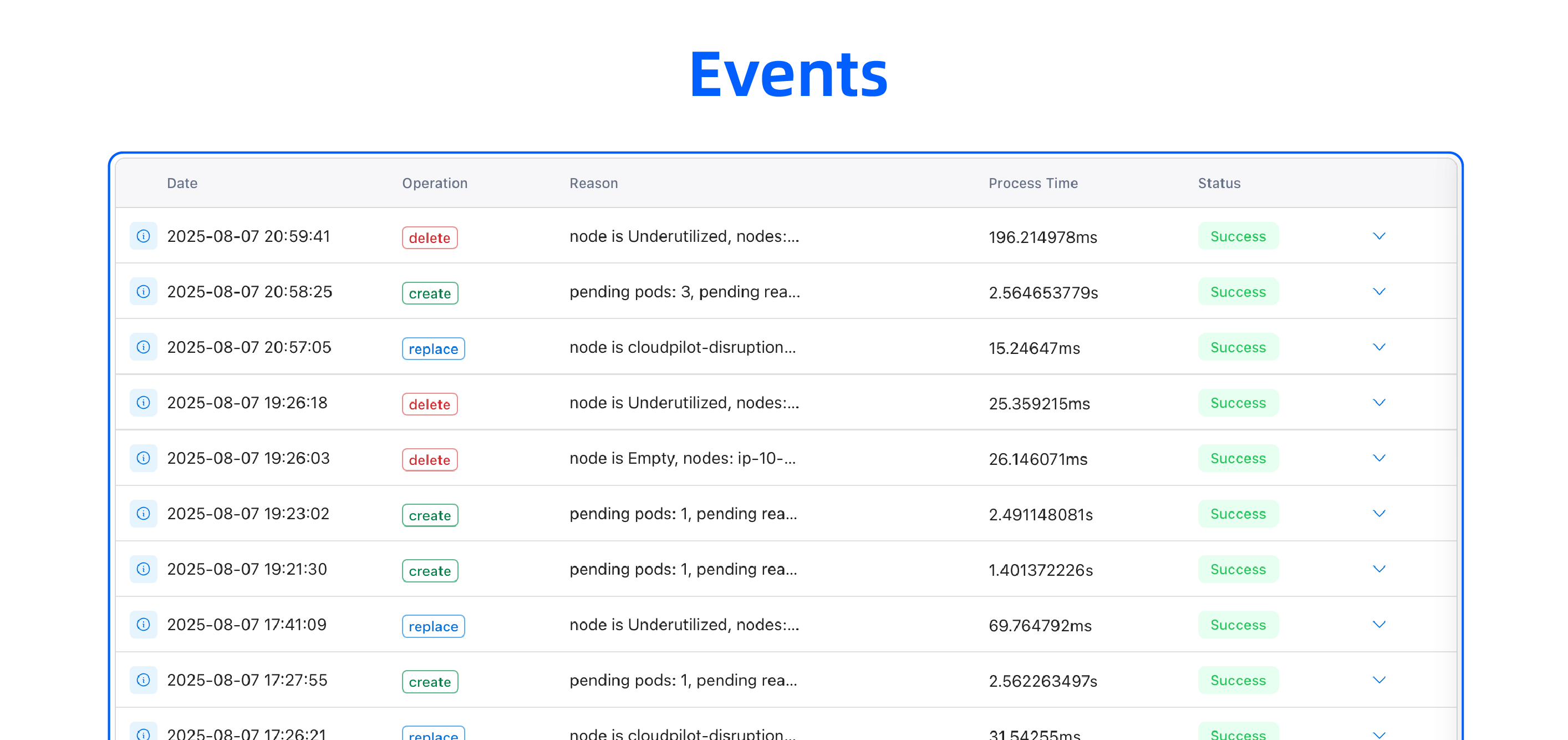Expand the 20:59:41 delete event row
Image resolution: width=1568 pixels, height=740 pixels.
[x=1379, y=236]
